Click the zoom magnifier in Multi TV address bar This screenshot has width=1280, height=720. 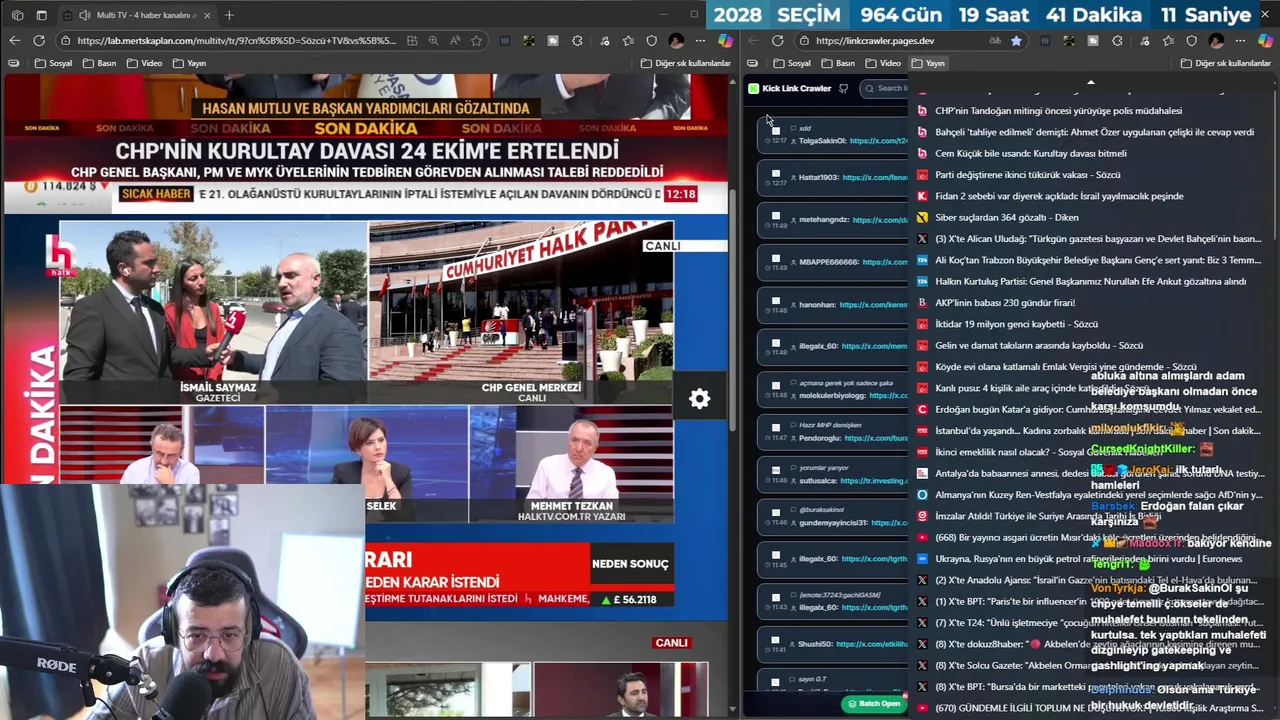tap(433, 41)
